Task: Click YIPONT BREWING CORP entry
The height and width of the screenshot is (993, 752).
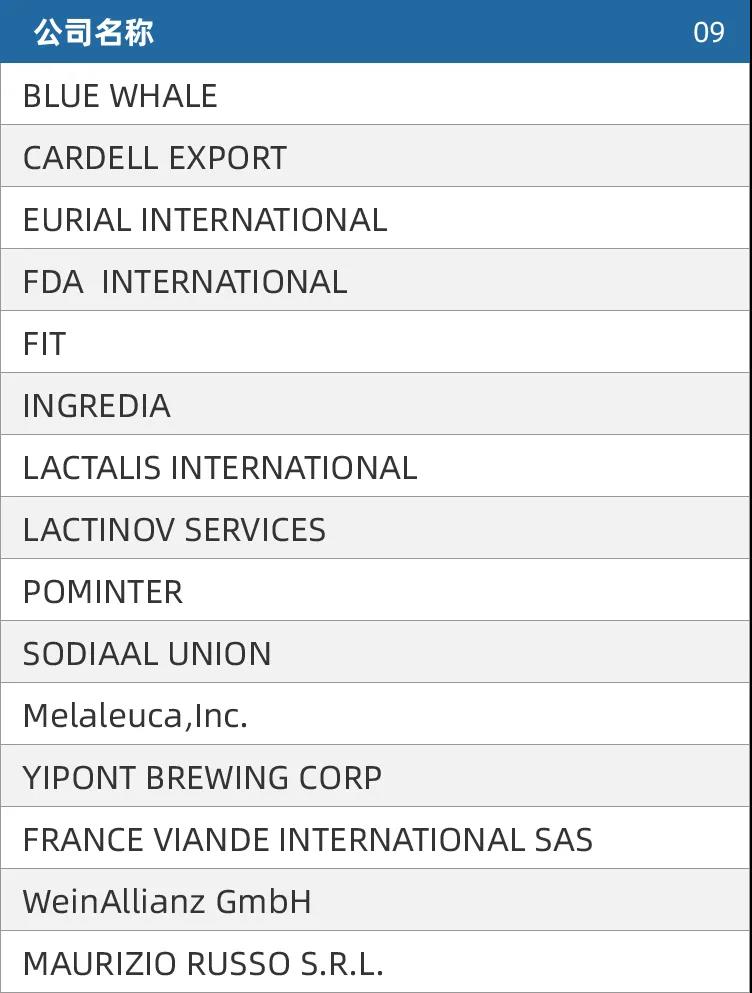Action: 375,777
